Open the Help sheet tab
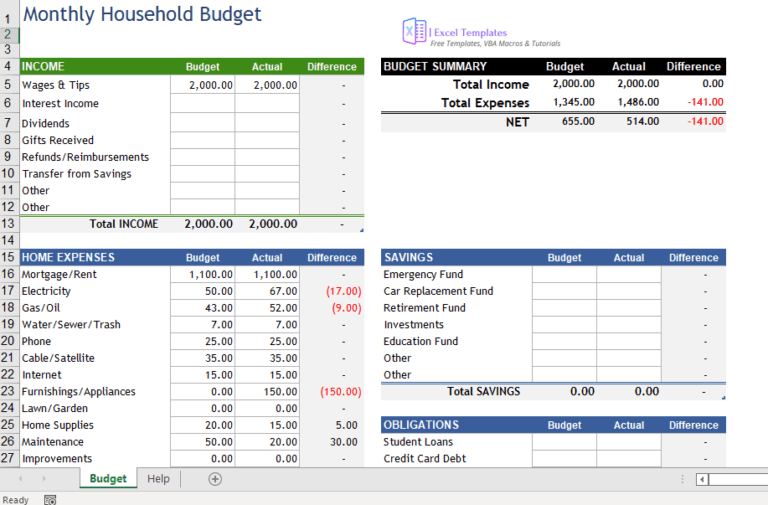Screen dimensions: 768x505 point(158,479)
